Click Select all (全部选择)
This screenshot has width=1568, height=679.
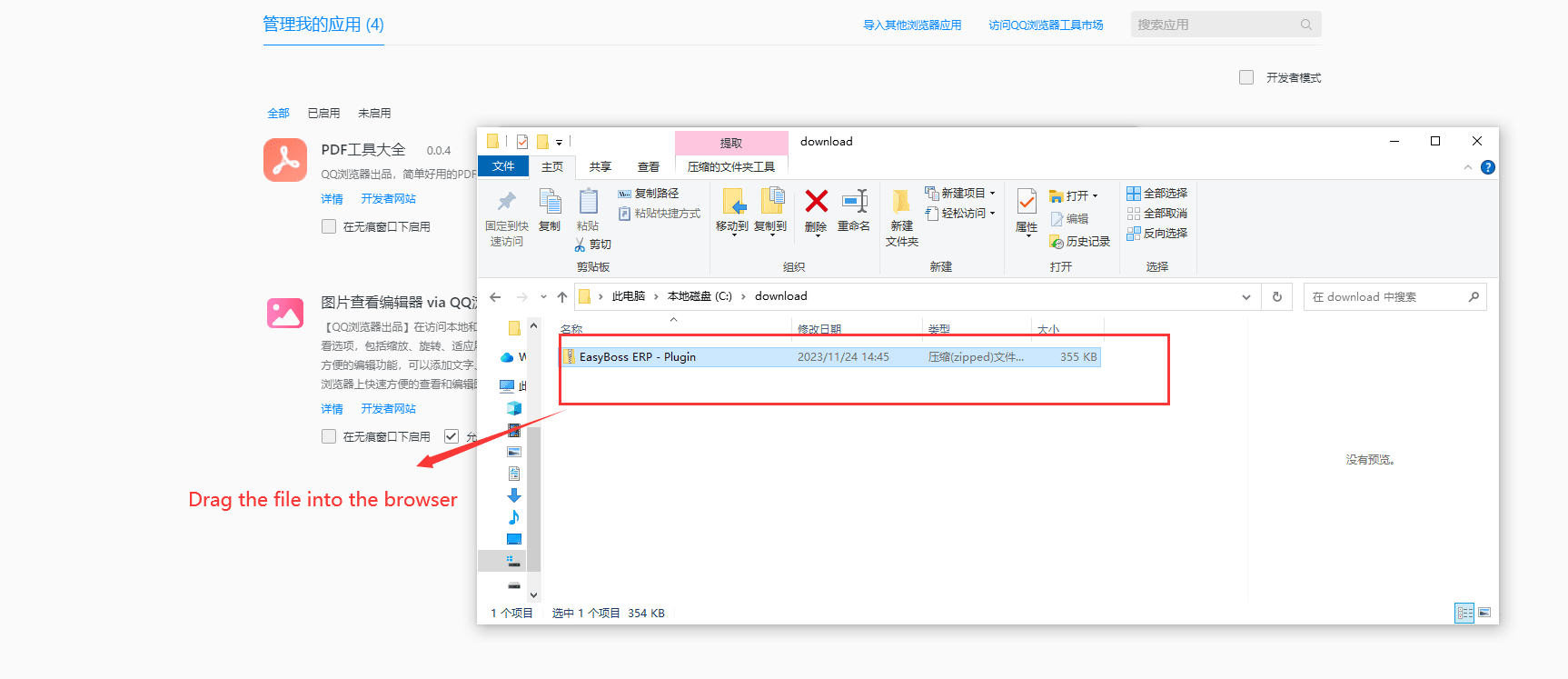coord(1156,194)
